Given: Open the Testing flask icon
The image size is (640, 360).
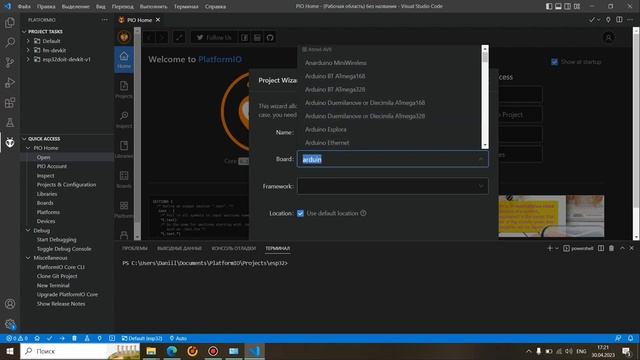Looking at the screenshot, I should [x=10, y=122].
